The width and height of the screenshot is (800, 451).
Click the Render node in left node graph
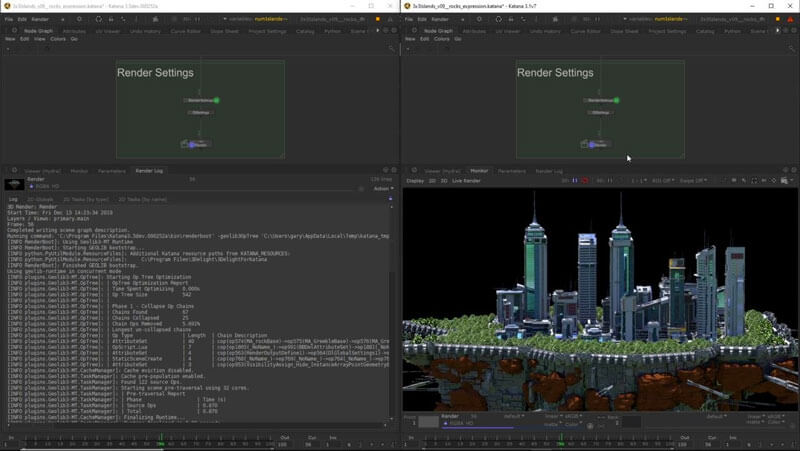click(x=197, y=144)
